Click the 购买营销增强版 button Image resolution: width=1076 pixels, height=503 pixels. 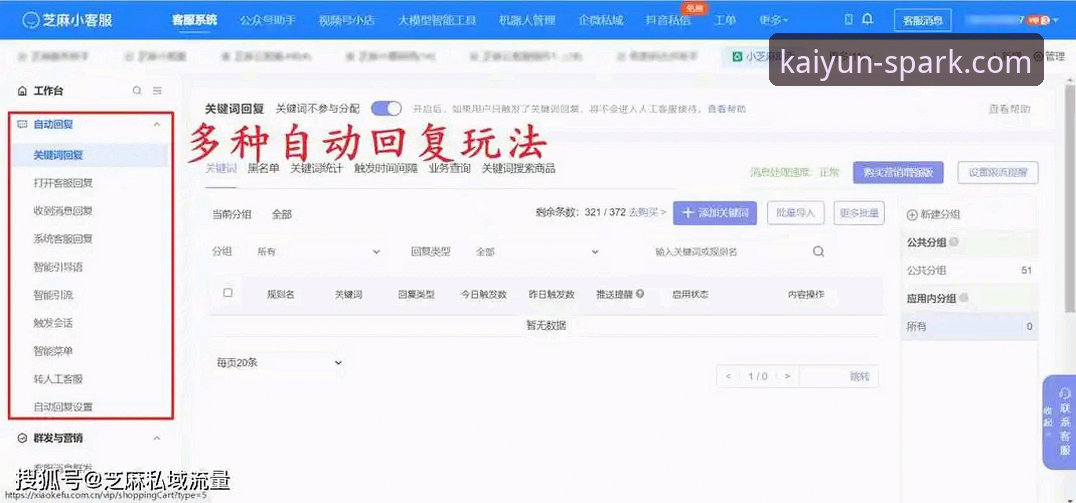(x=898, y=173)
